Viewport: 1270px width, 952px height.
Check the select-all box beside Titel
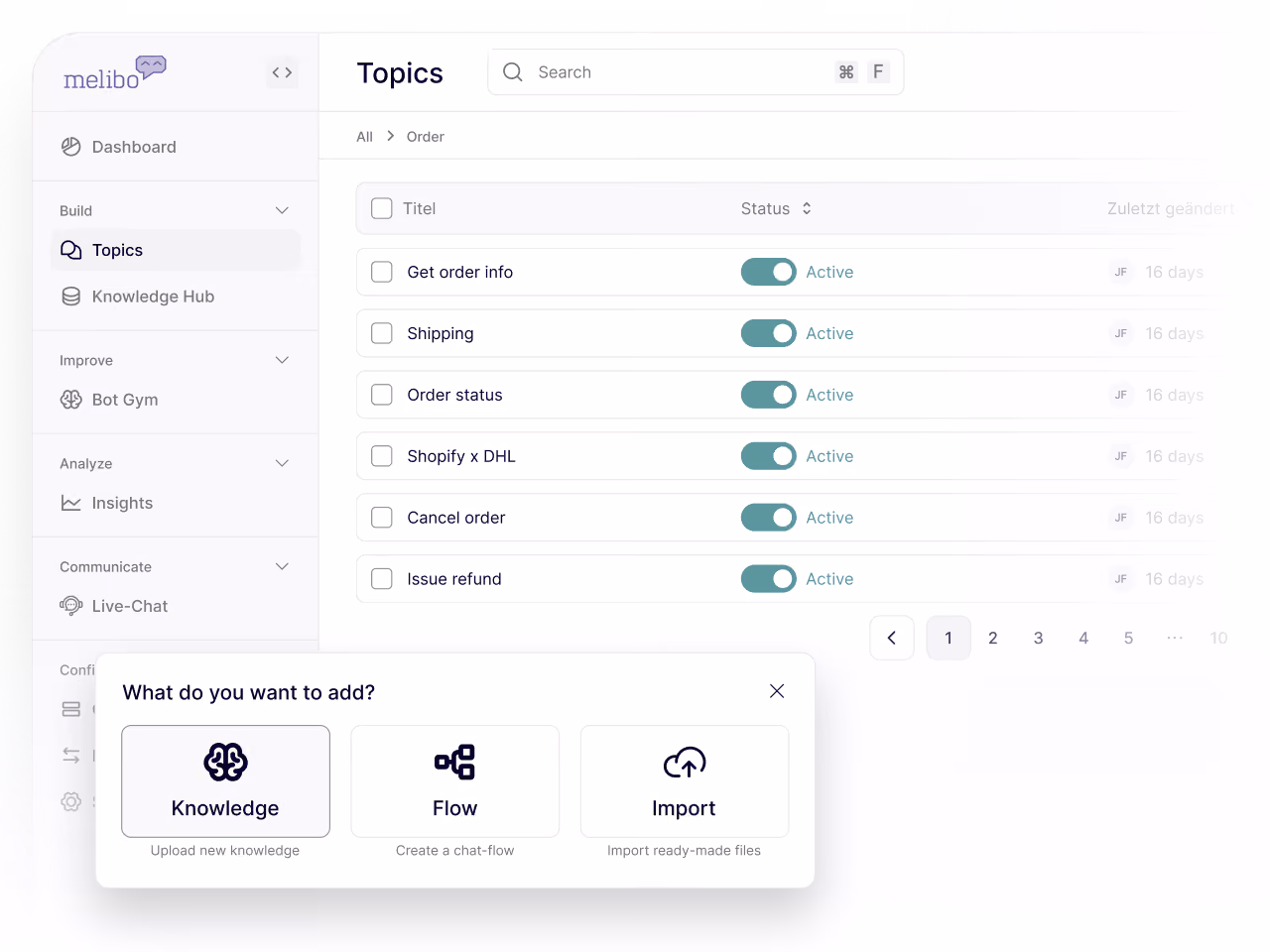click(382, 208)
